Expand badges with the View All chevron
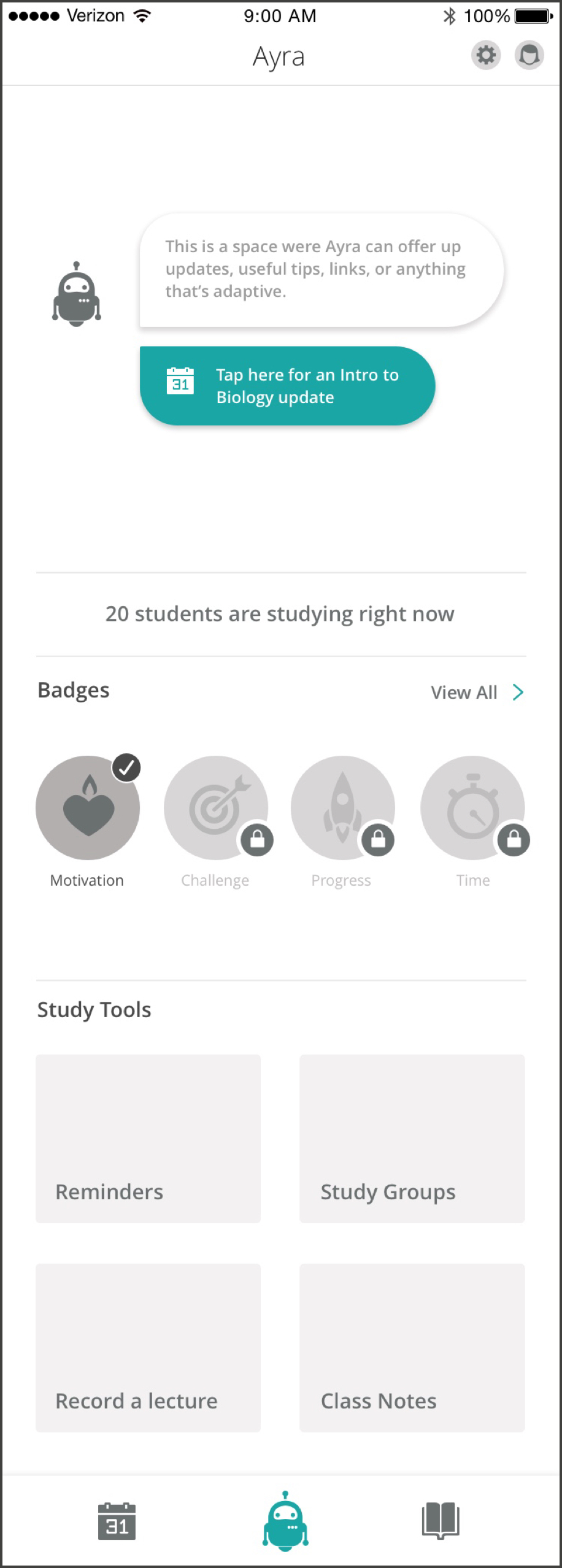Viewport: 562px width, 1568px height. point(518,693)
